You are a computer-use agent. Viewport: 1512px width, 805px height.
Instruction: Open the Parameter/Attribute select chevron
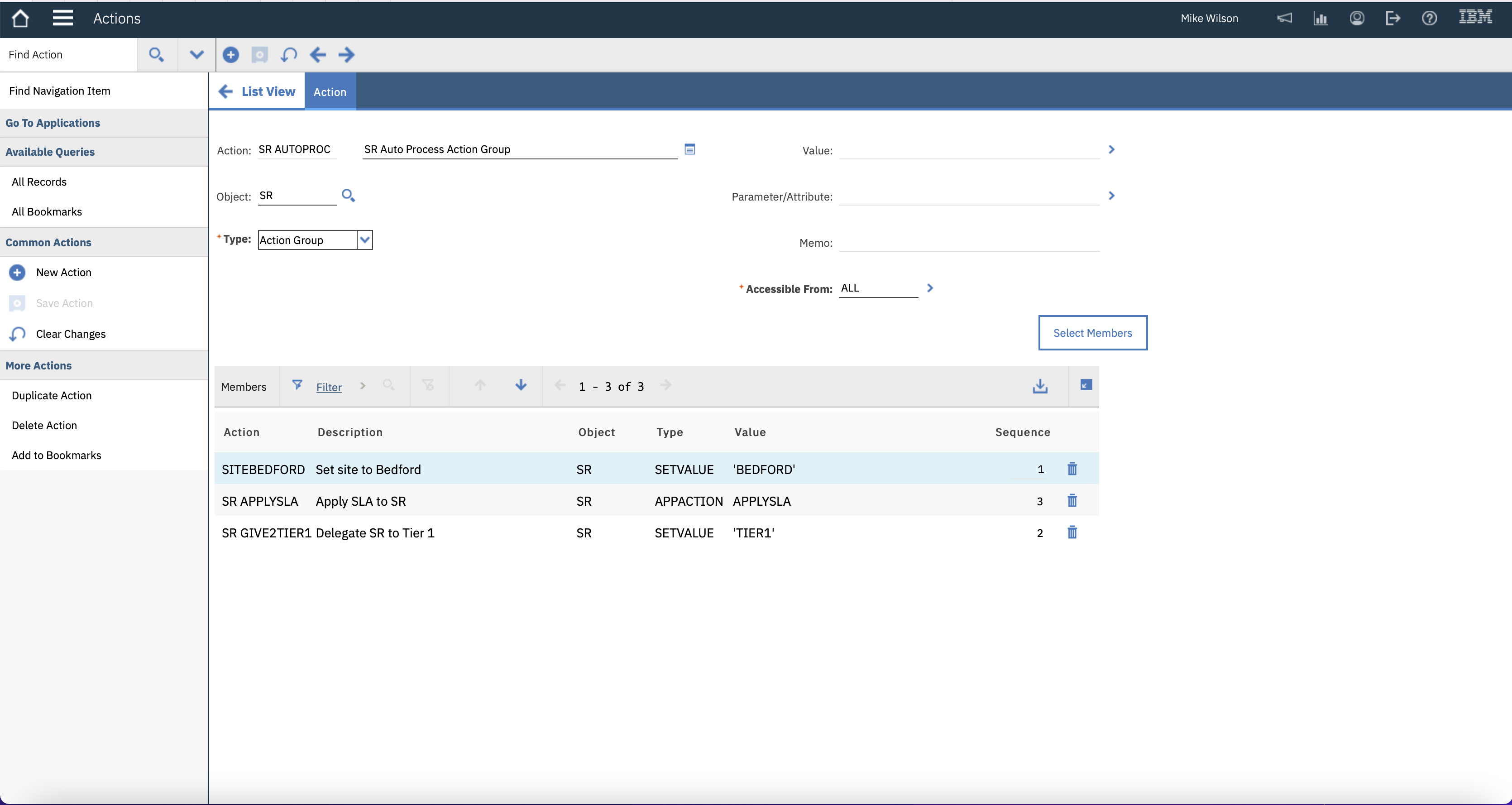click(1111, 196)
